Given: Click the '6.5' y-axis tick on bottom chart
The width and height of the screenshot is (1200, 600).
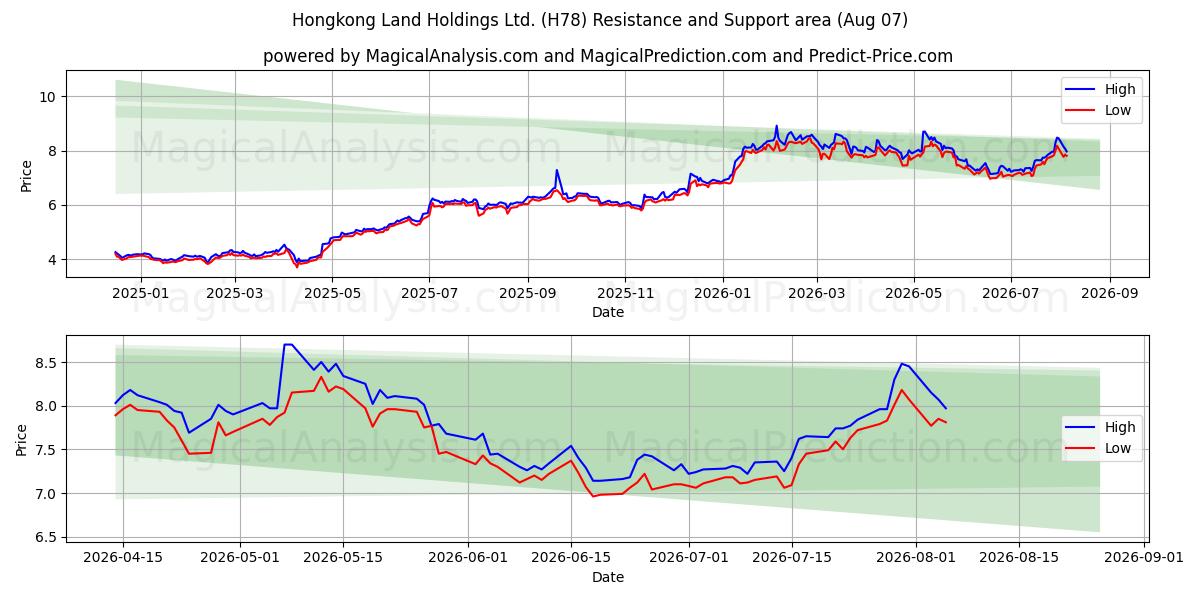Looking at the screenshot, I should click(48, 538).
